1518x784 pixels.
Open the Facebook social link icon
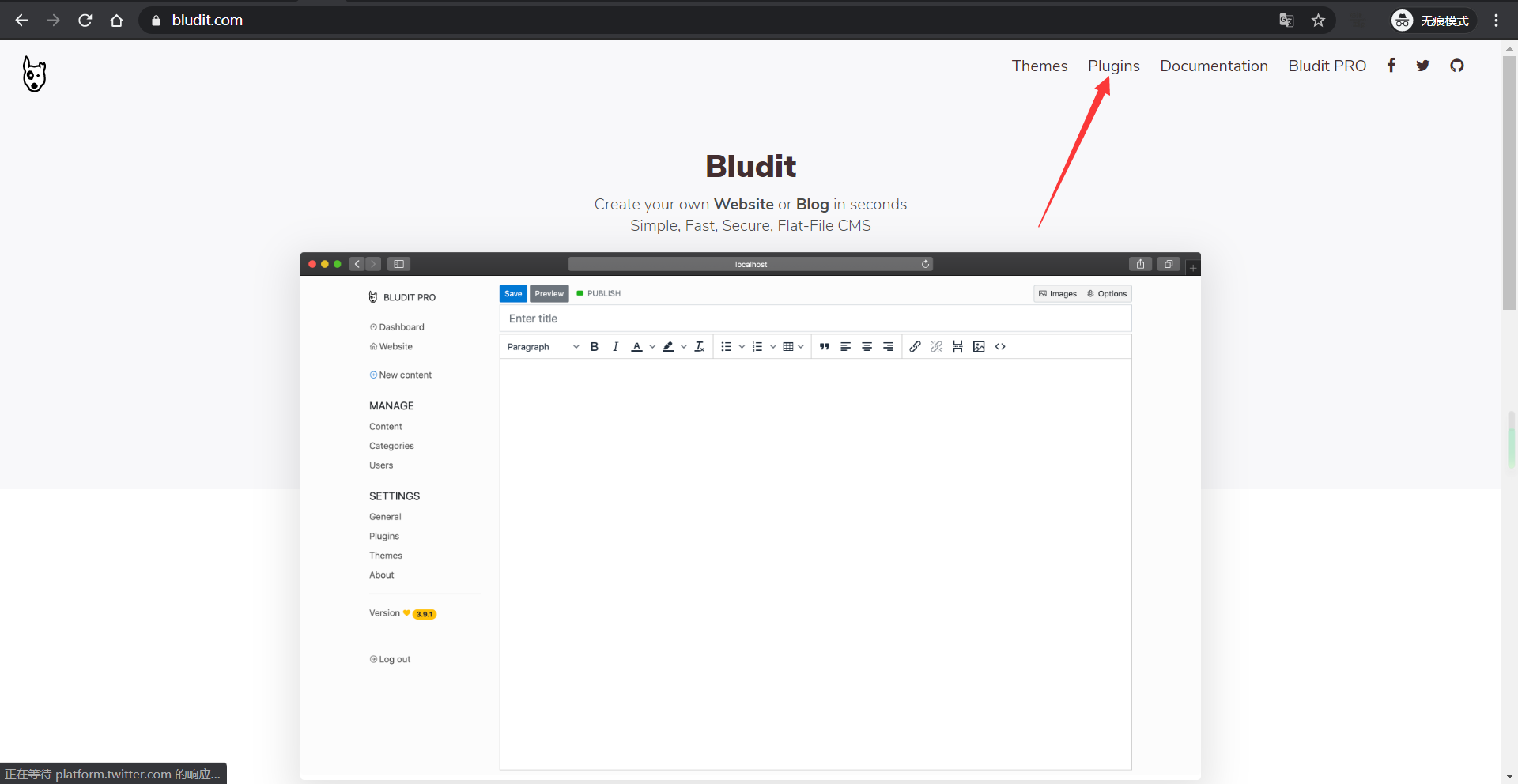pos(1391,66)
